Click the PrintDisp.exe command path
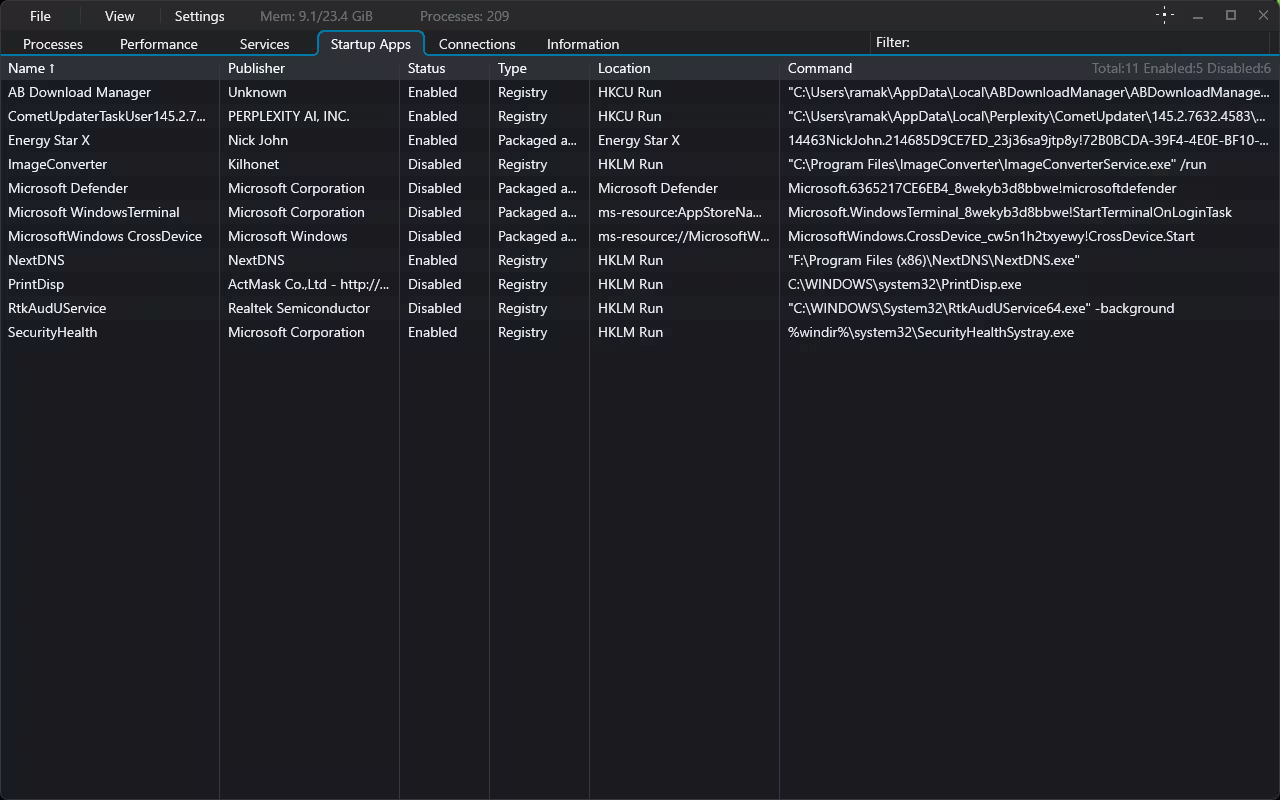1280x800 pixels. pyautogui.click(x=905, y=284)
